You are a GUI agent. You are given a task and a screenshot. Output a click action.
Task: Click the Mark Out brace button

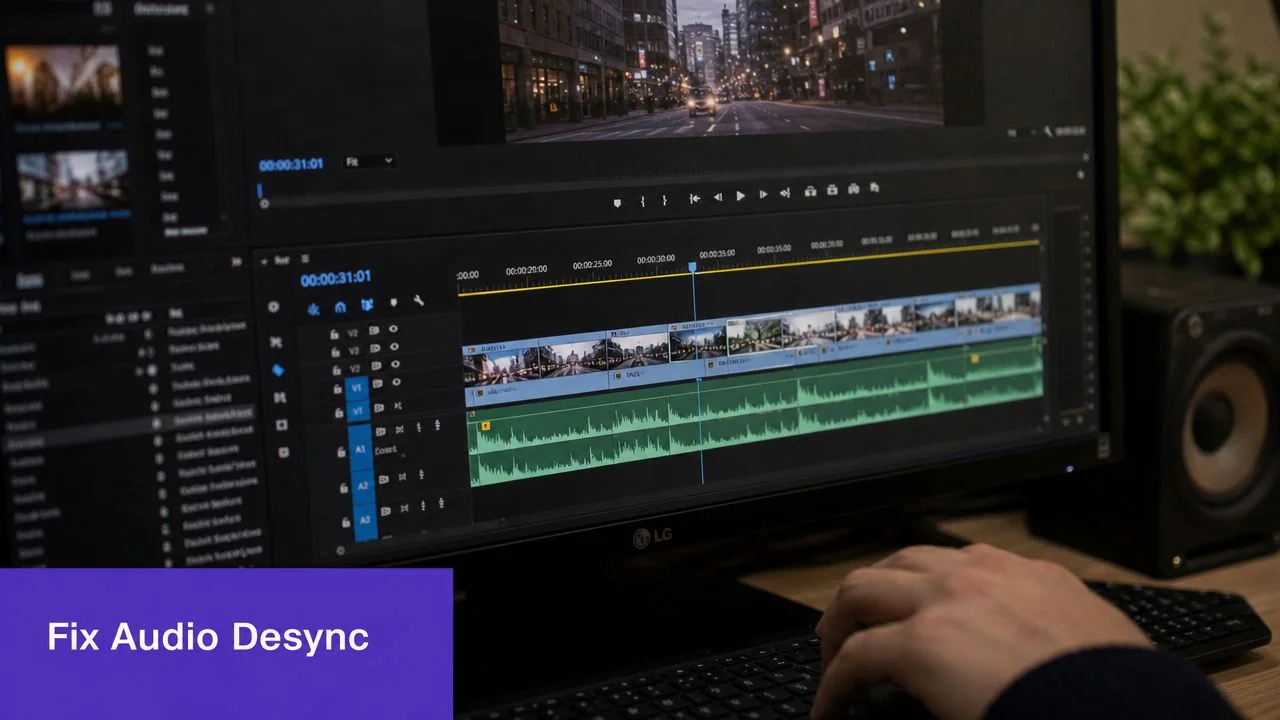click(x=665, y=200)
